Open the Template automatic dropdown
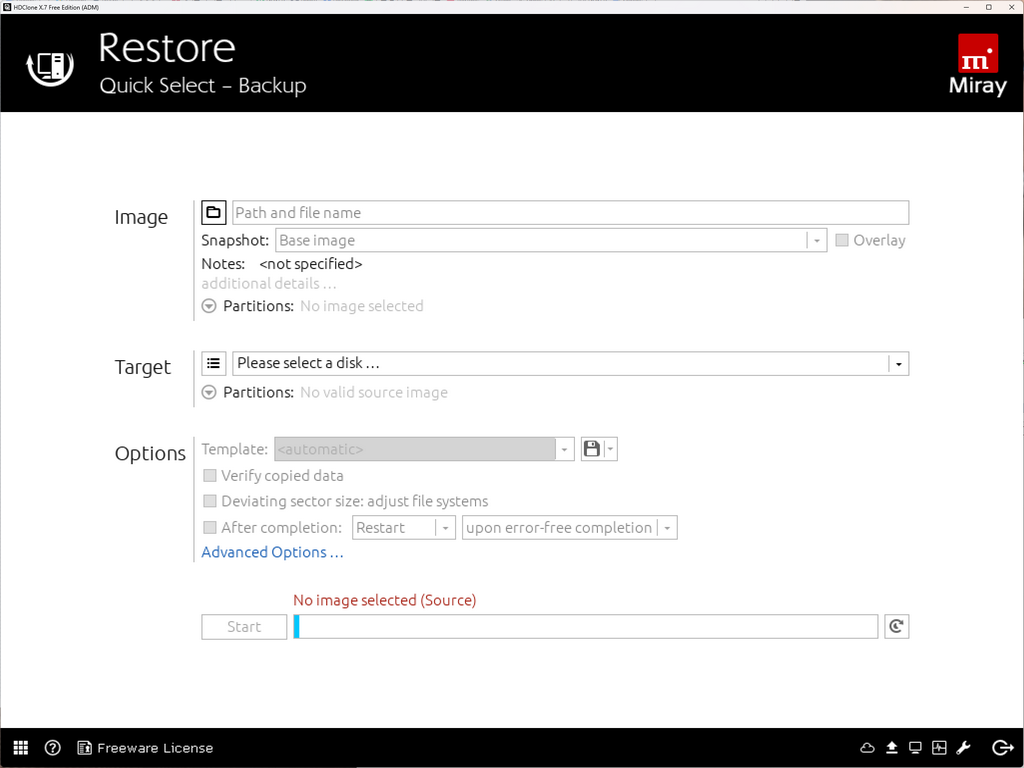Screen dimensions: 1024x768 coord(424,449)
